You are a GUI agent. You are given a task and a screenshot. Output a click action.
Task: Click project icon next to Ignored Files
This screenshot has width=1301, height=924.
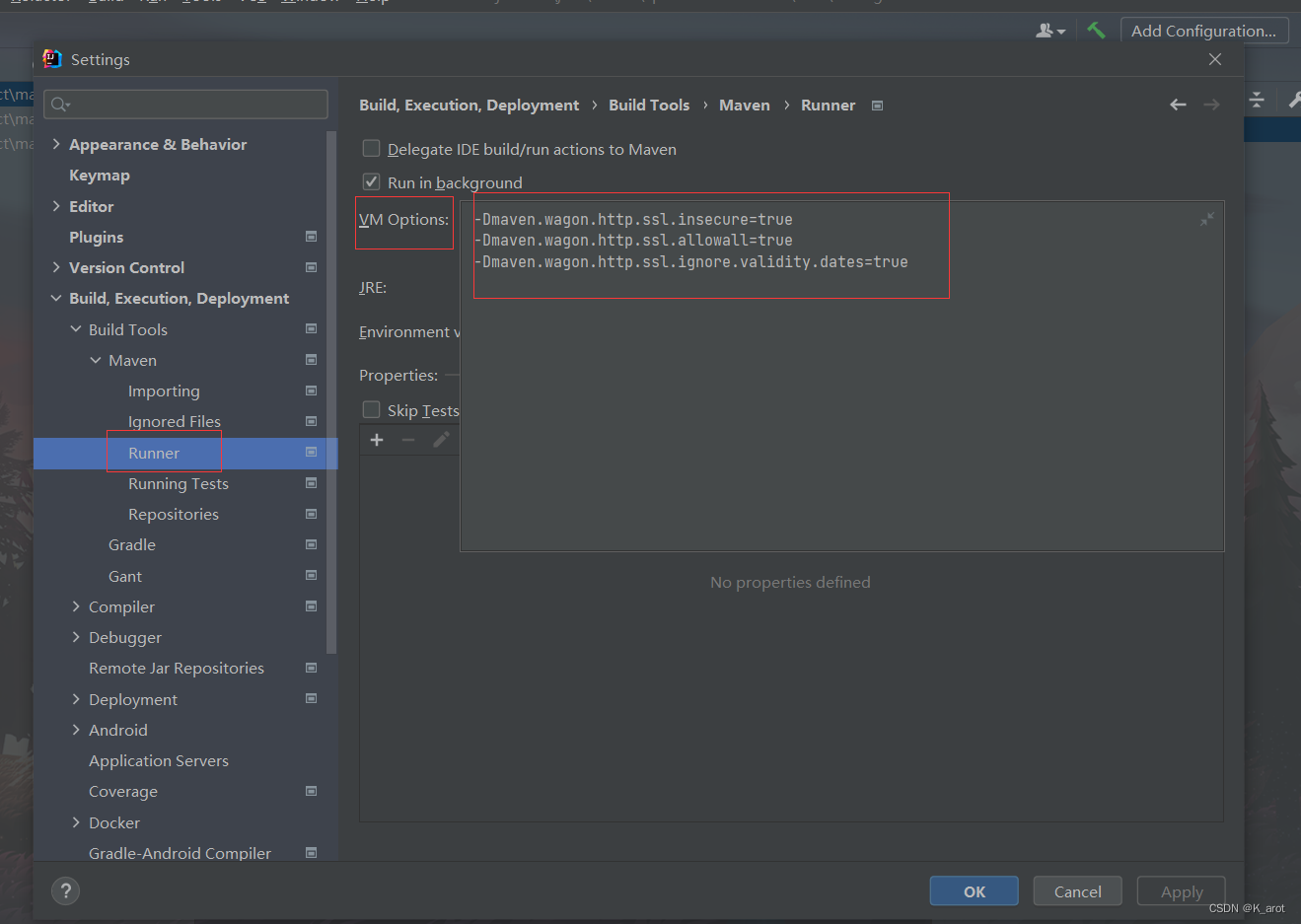(311, 421)
